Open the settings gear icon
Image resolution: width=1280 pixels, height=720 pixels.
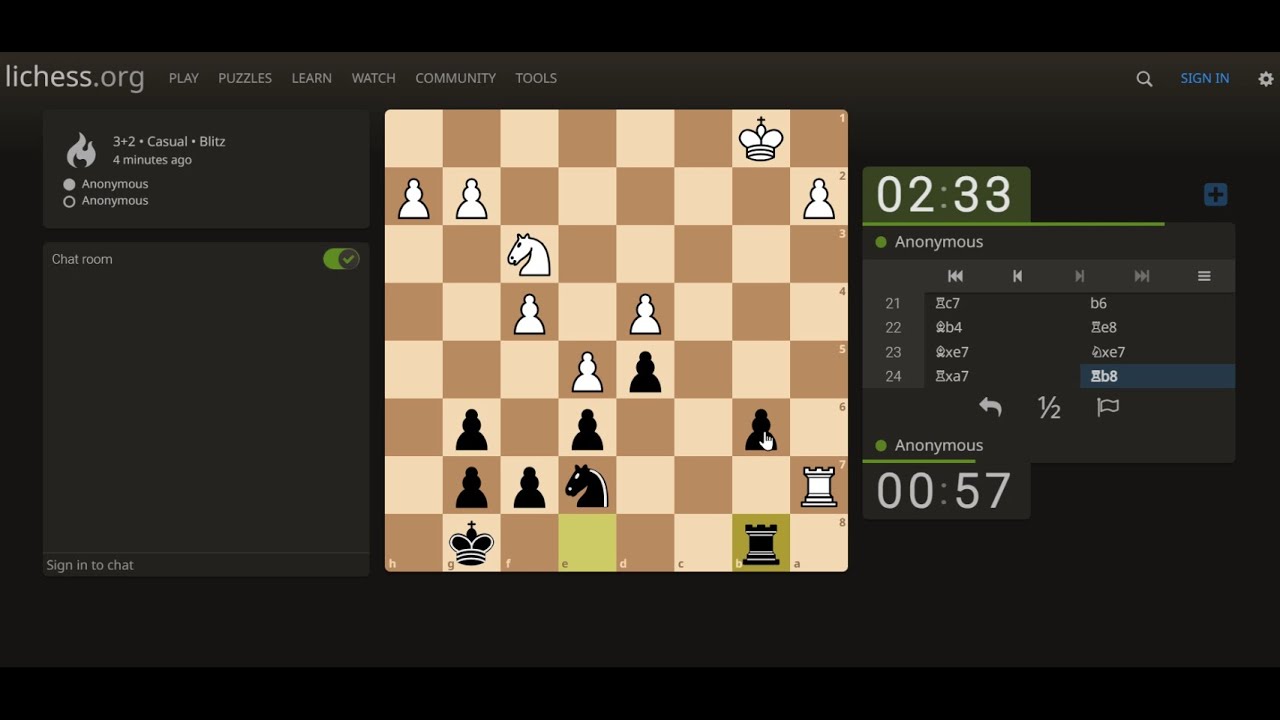(1266, 79)
